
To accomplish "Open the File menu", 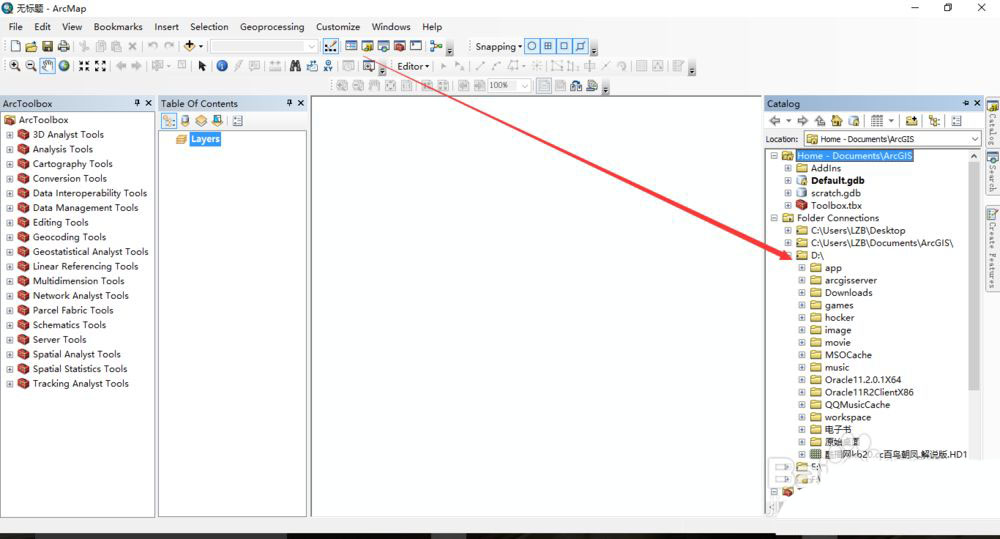I will coord(15,27).
